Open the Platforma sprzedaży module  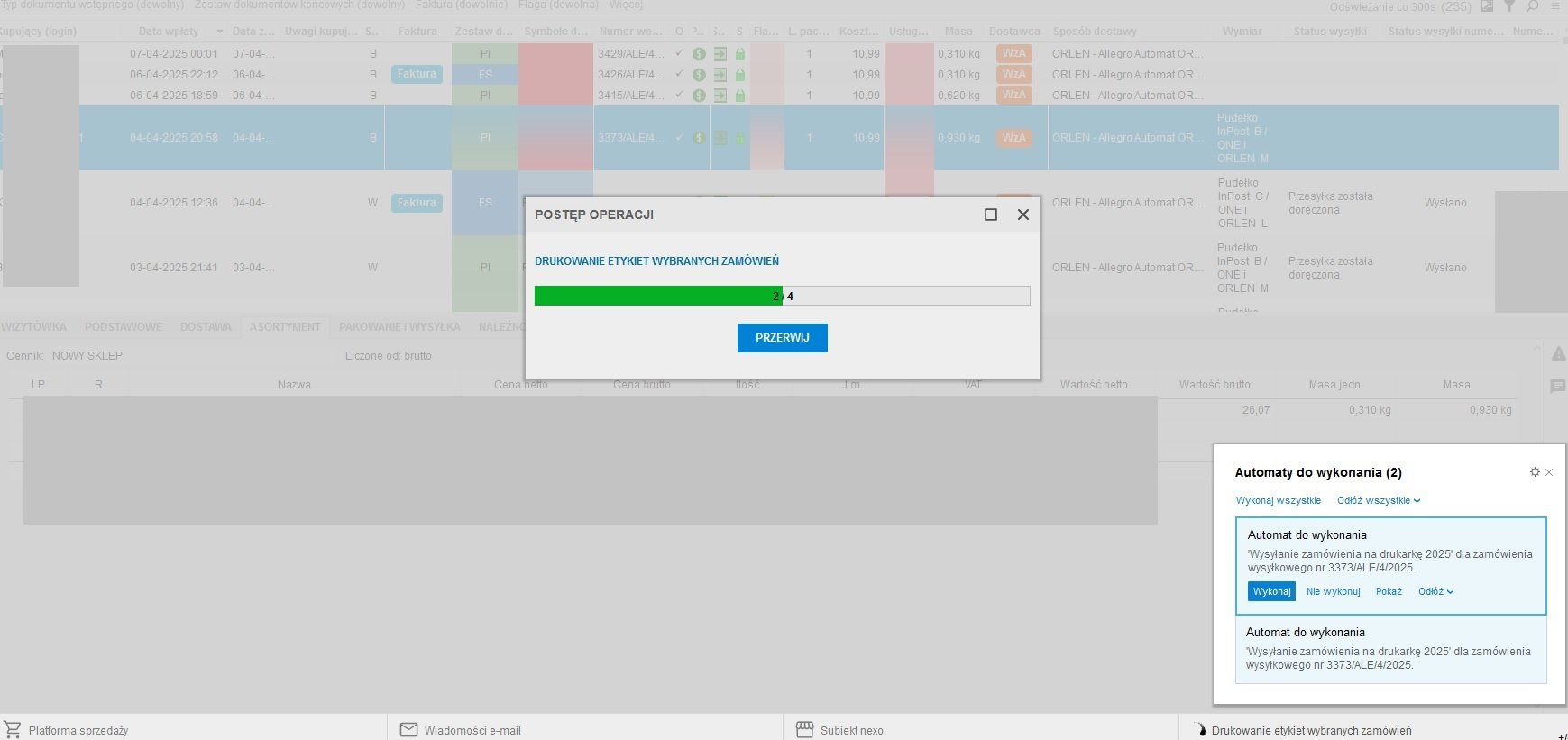(78, 730)
